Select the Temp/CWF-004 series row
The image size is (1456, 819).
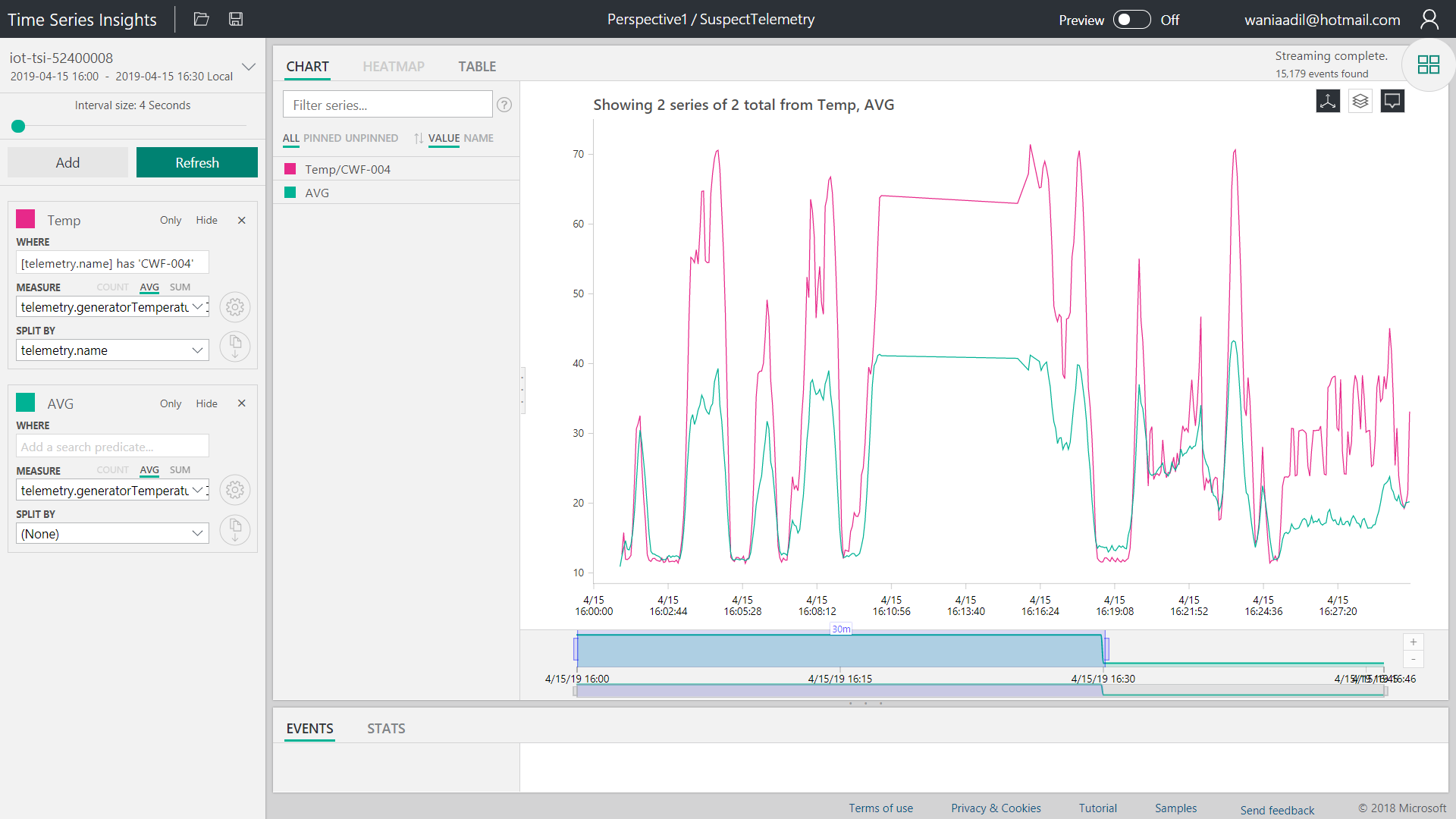pos(397,168)
